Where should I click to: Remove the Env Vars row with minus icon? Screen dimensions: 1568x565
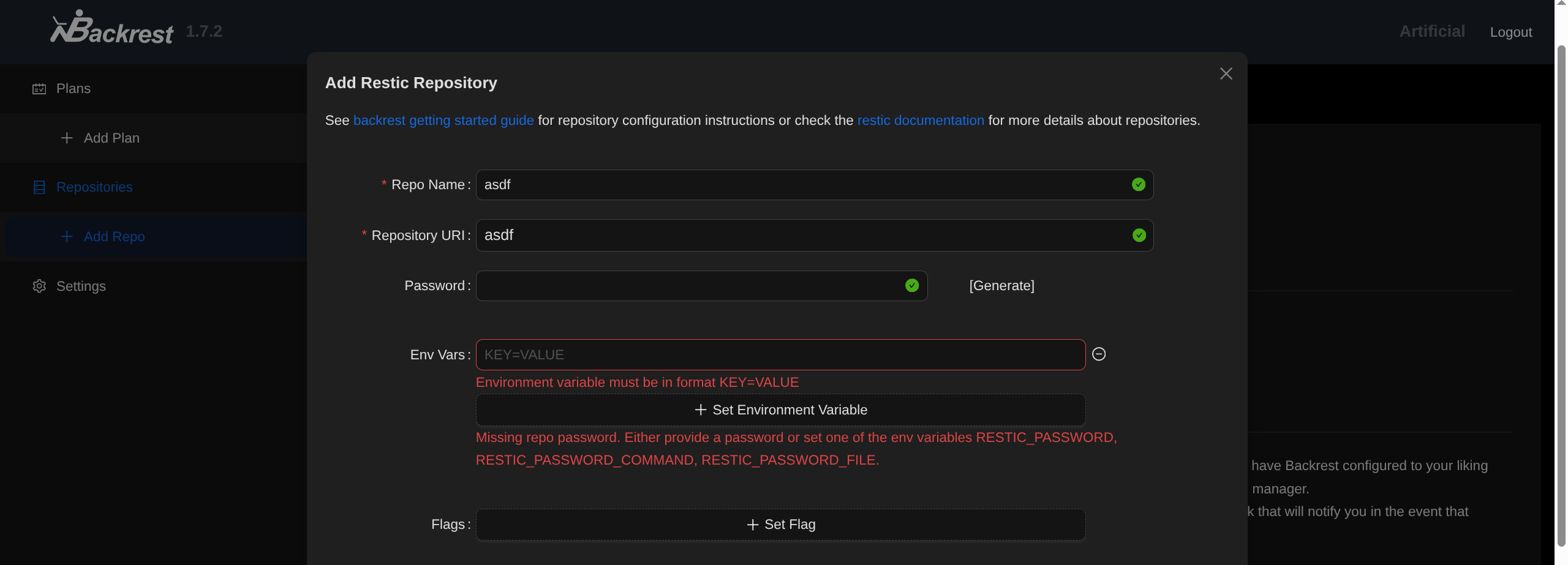[x=1099, y=354]
